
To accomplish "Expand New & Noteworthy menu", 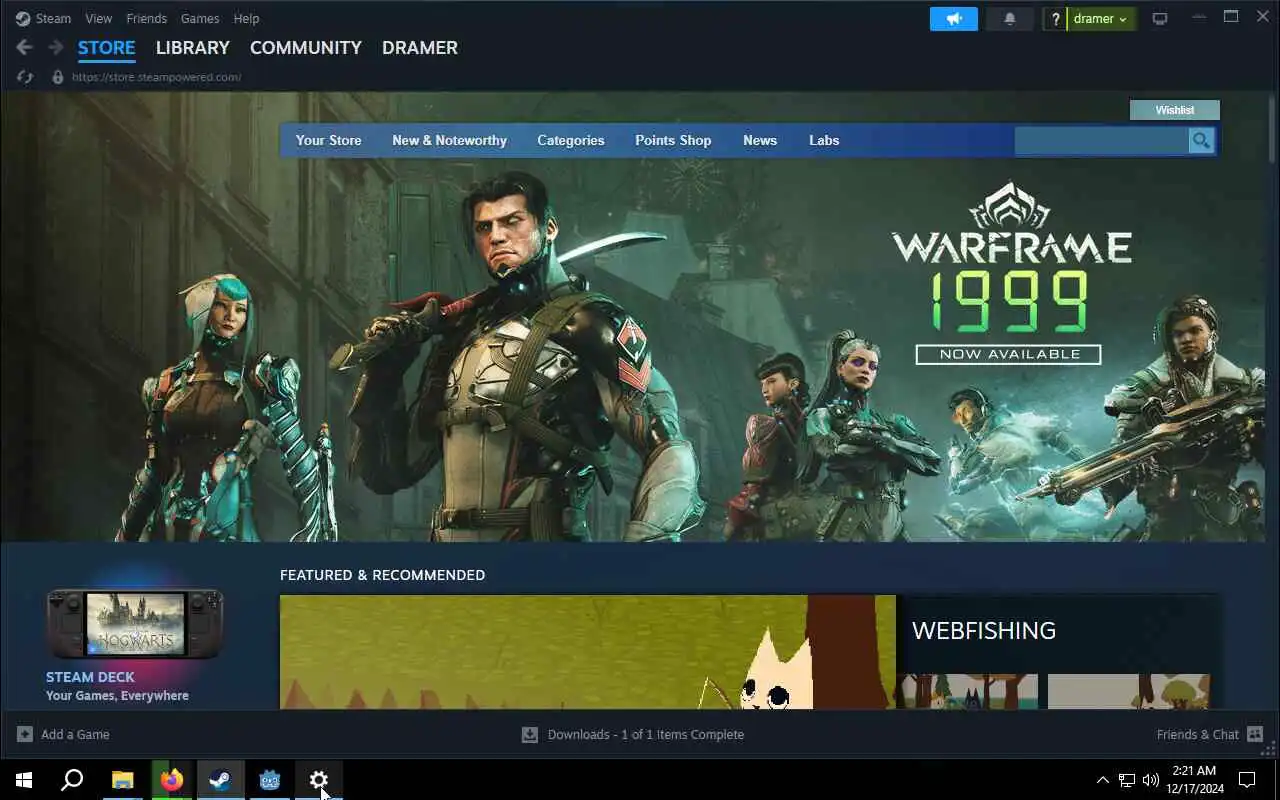I will click(449, 140).
